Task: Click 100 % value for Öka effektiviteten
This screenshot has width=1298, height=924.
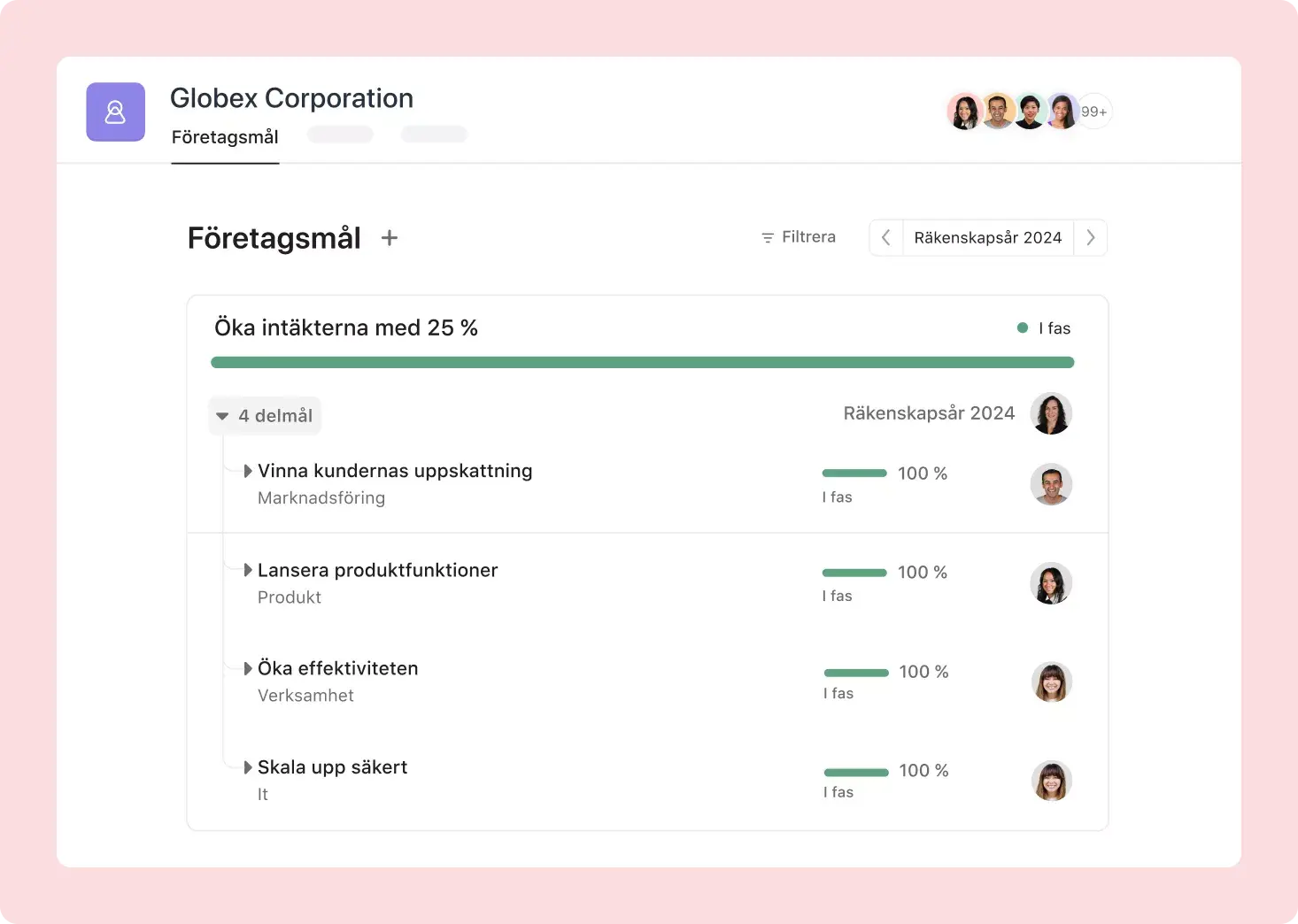Action: click(923, 672)
